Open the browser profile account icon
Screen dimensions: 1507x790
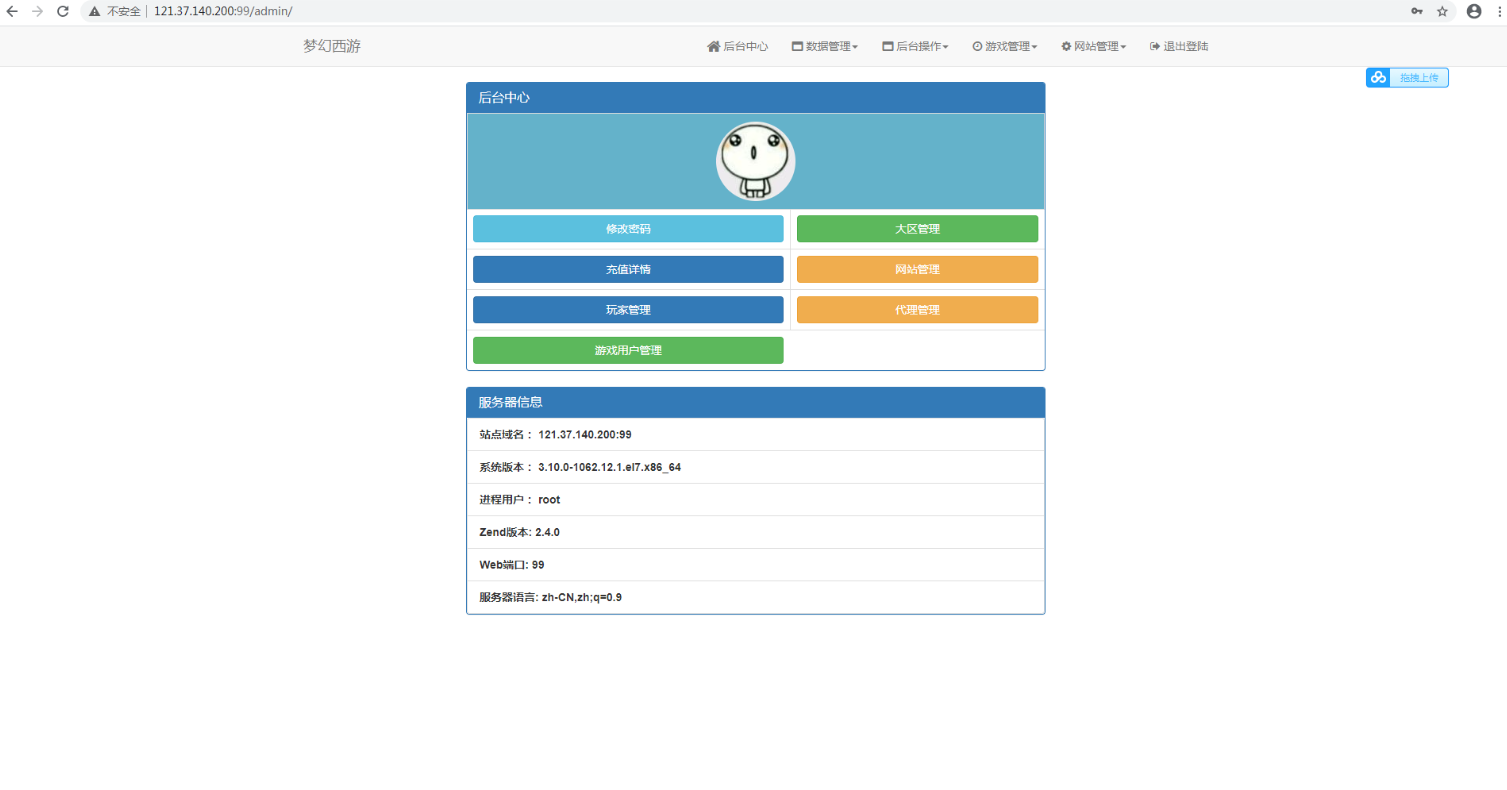coord(1473,12)
